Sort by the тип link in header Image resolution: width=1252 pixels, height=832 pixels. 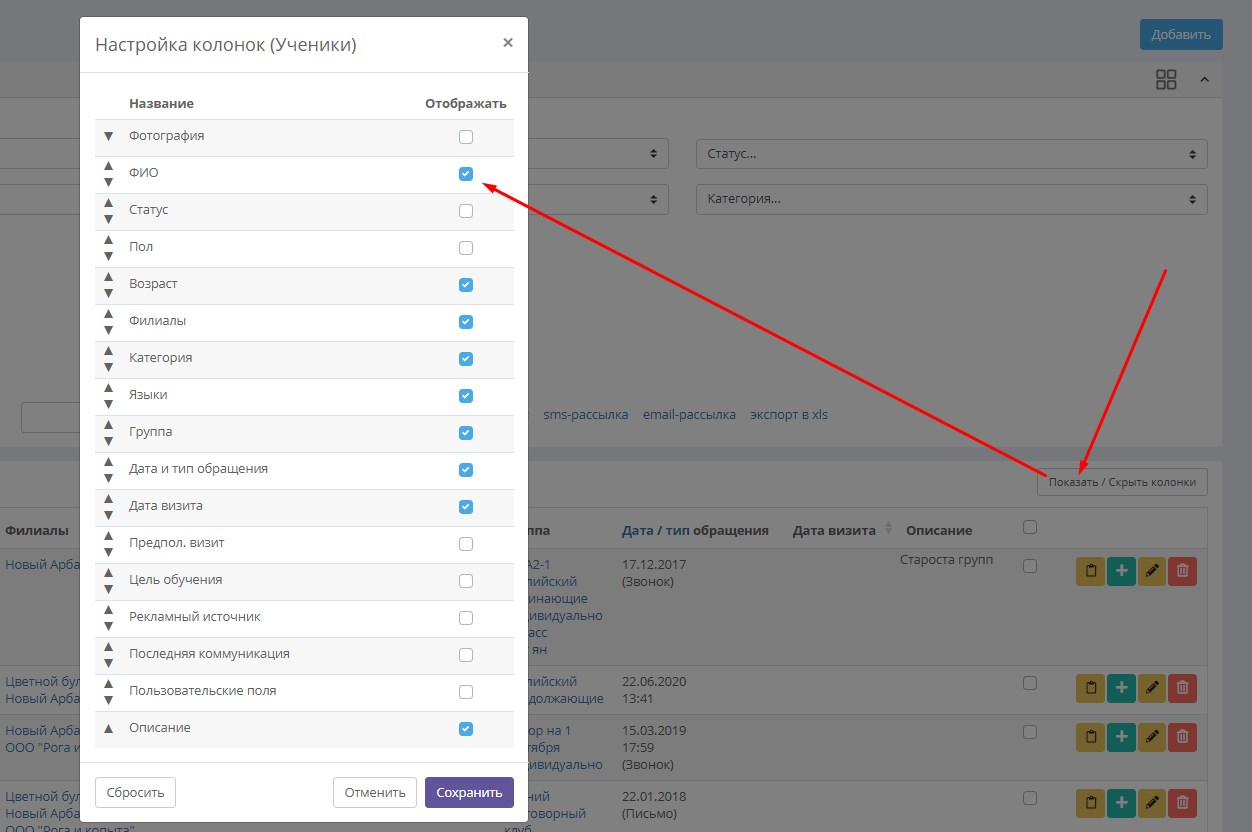(677, 530)
